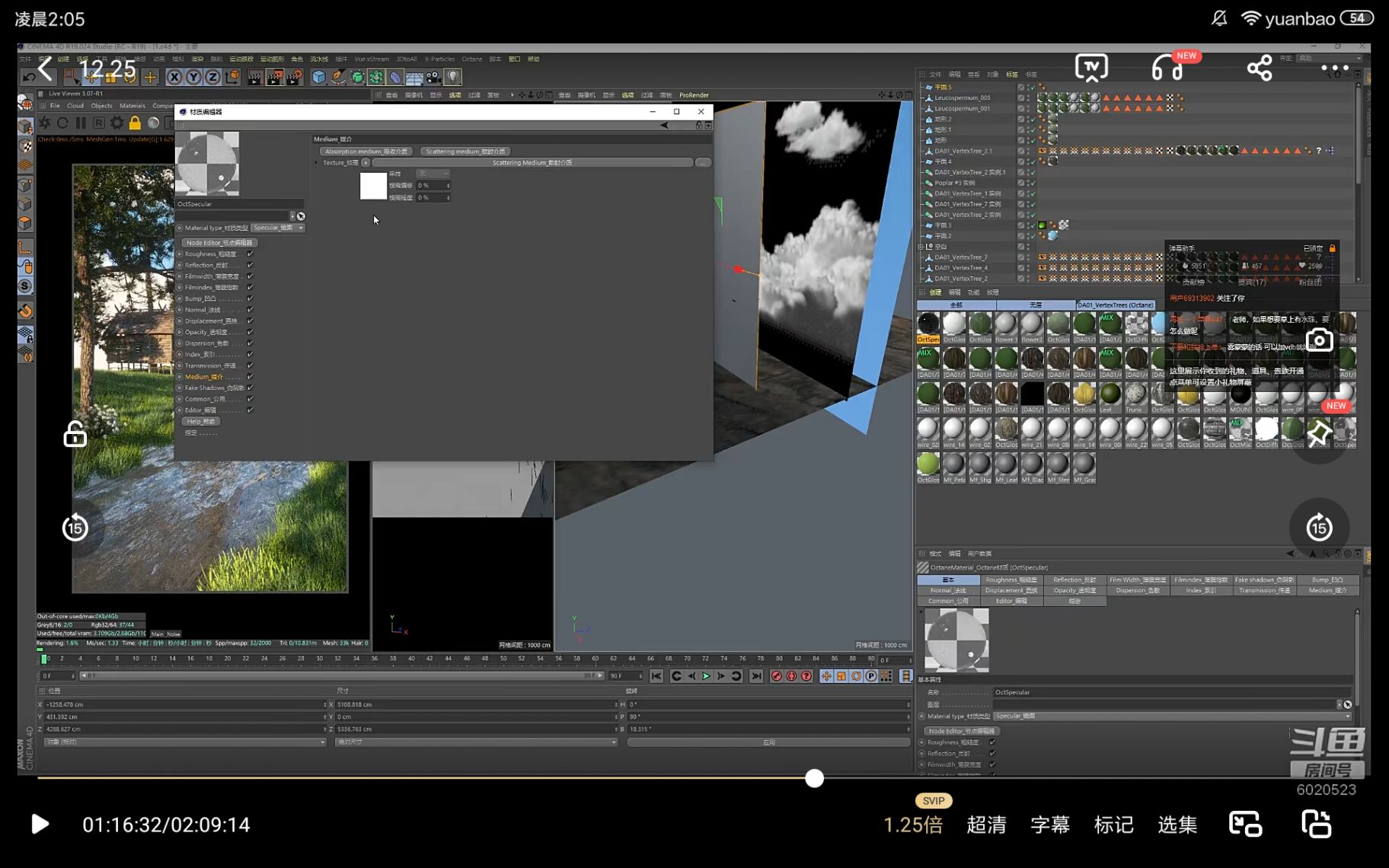Toggle the Medium channel checkbox in material editor

[x=250, y=377]
